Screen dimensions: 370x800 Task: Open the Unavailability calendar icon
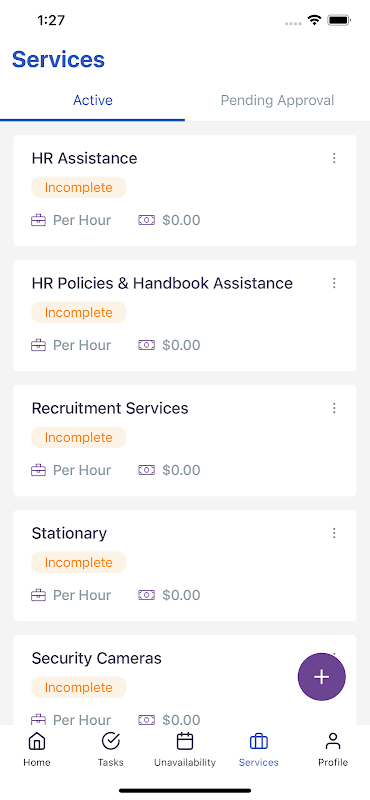tap(185, 741)
